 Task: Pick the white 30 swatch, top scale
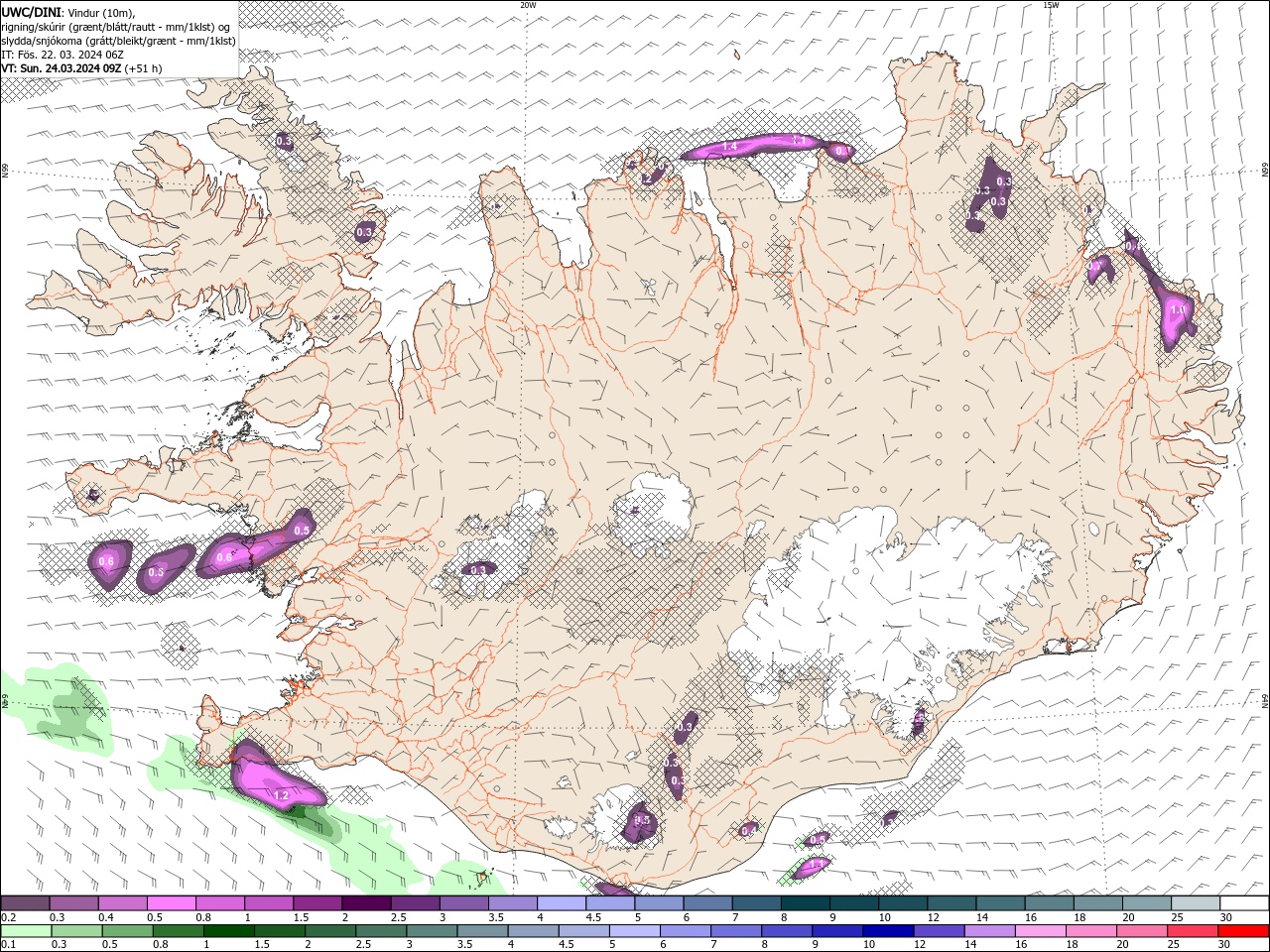coord(1244,903)
